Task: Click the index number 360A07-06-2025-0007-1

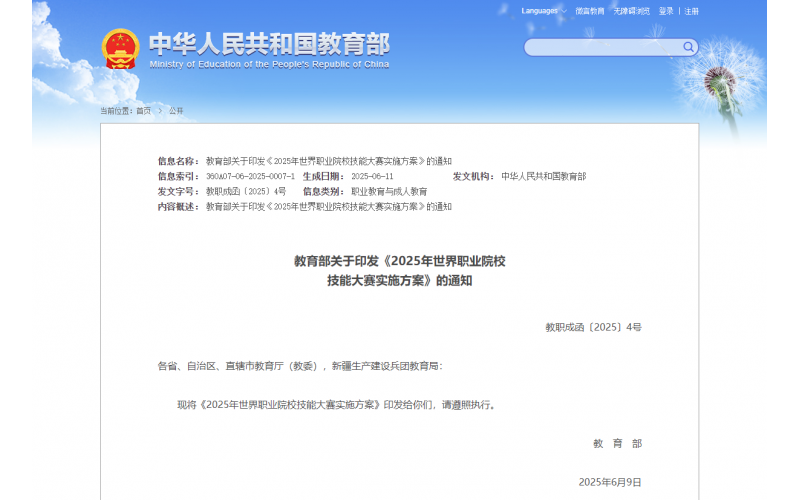Action: [x=250, y=176]
